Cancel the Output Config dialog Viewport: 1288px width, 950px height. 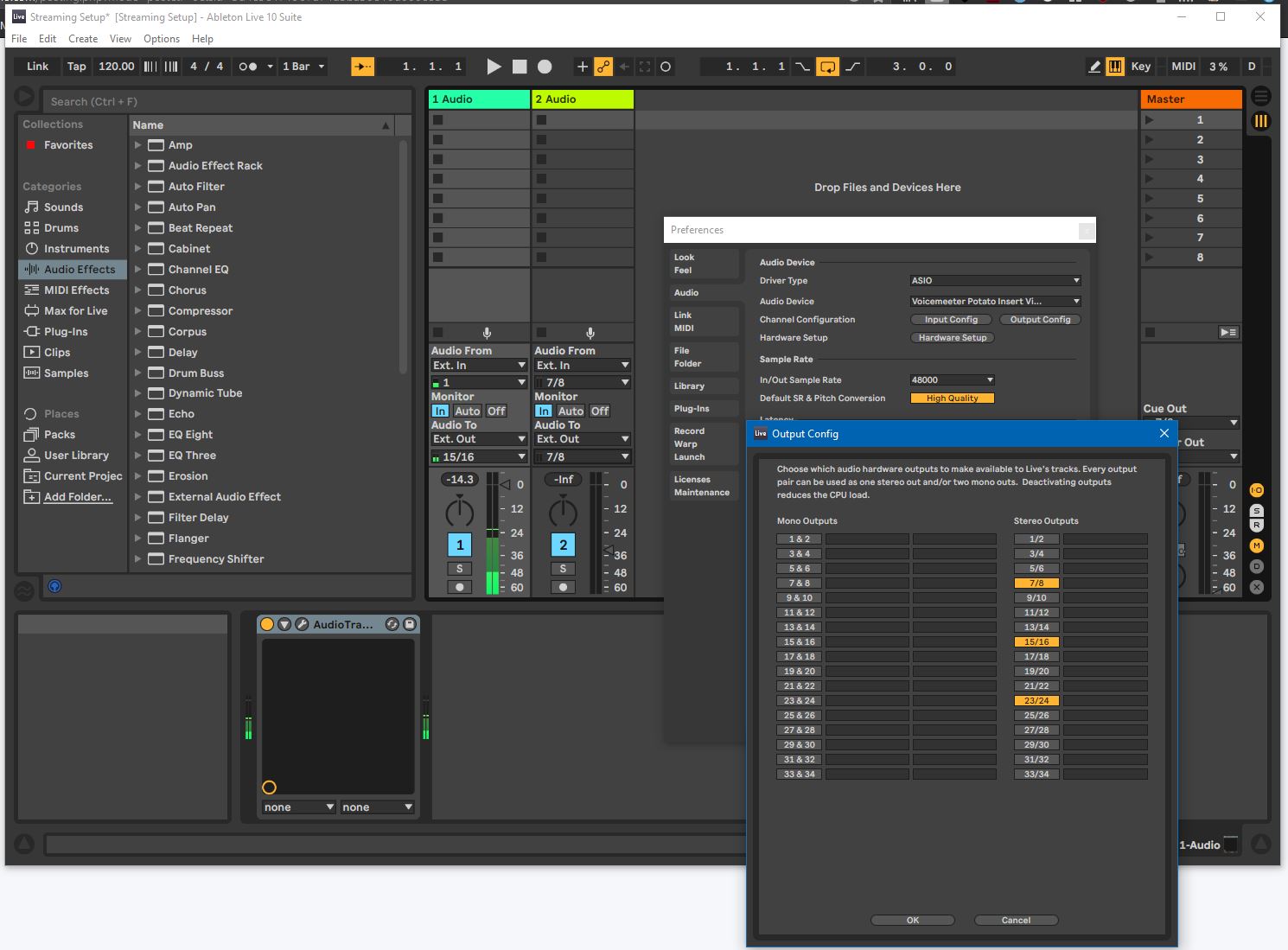tap(1016, 921)
